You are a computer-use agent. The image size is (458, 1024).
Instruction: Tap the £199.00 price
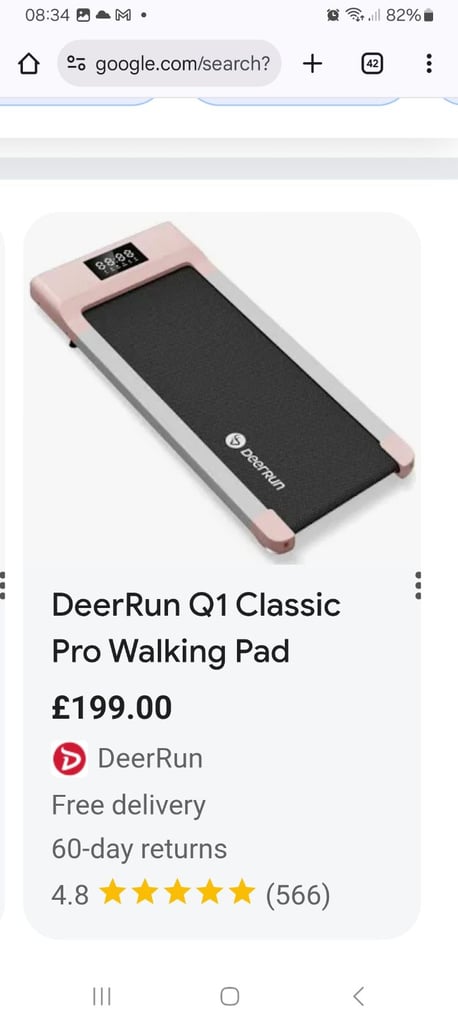pyautogui.click(x=112, y=709)
